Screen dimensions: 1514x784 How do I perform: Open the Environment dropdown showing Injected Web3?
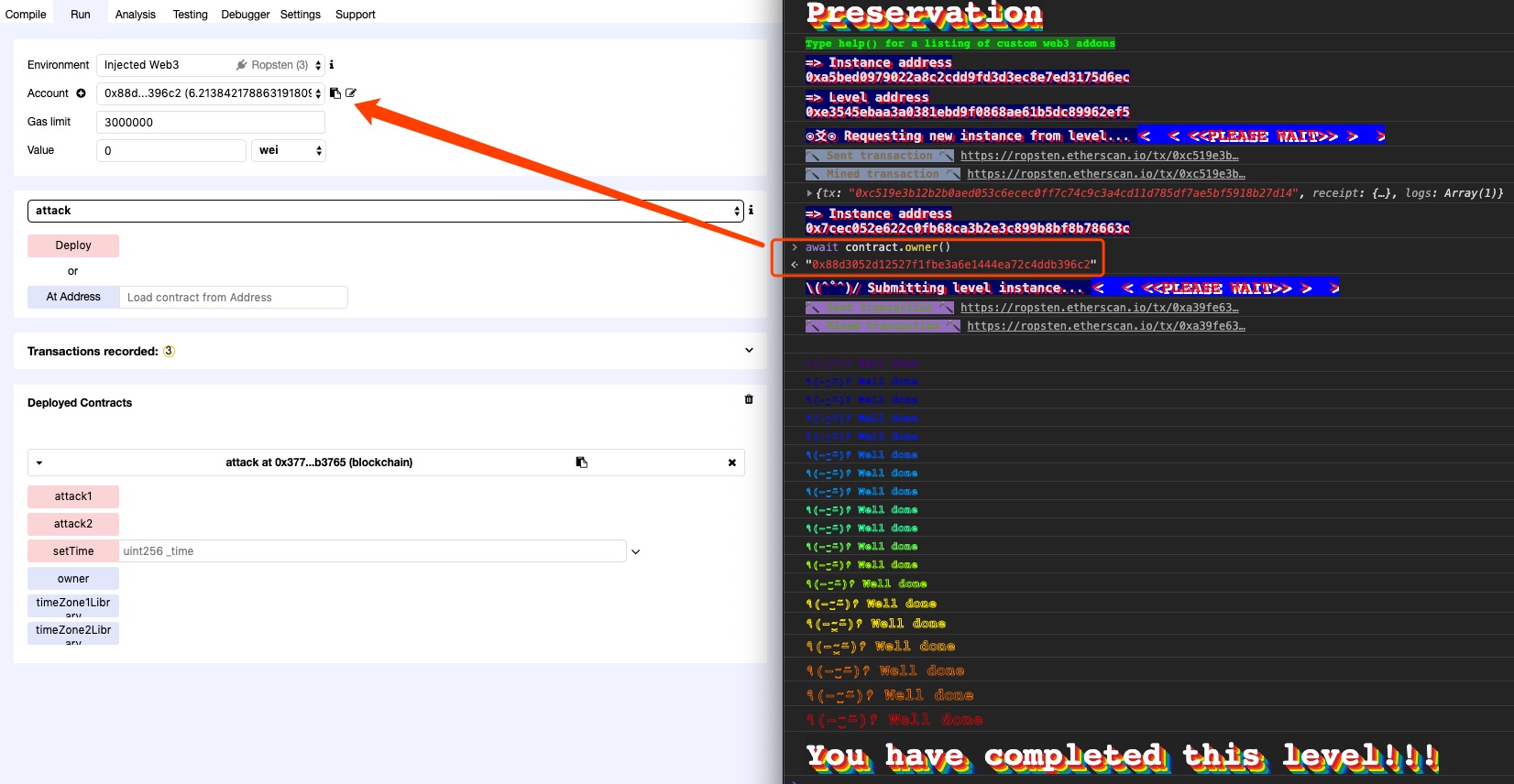211,65
